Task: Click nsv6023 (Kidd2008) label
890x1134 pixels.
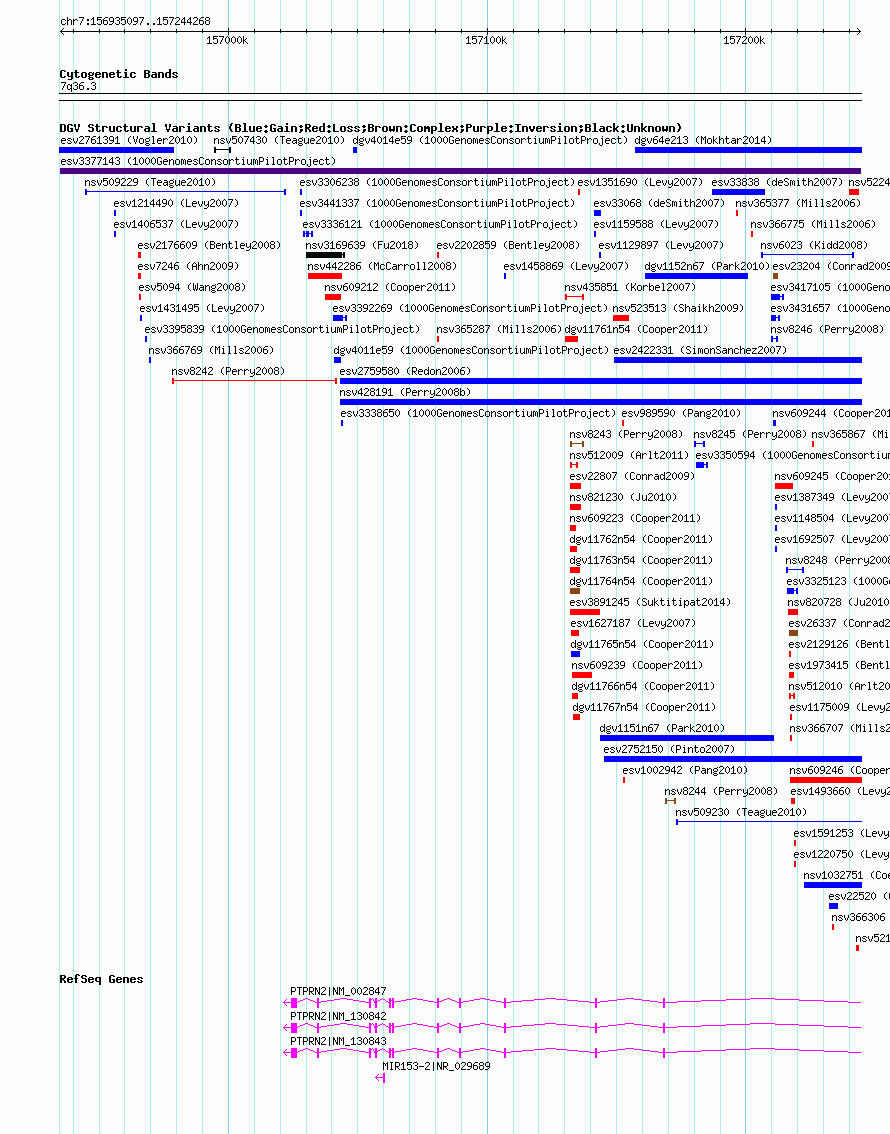Action: [x=815, y=245]
